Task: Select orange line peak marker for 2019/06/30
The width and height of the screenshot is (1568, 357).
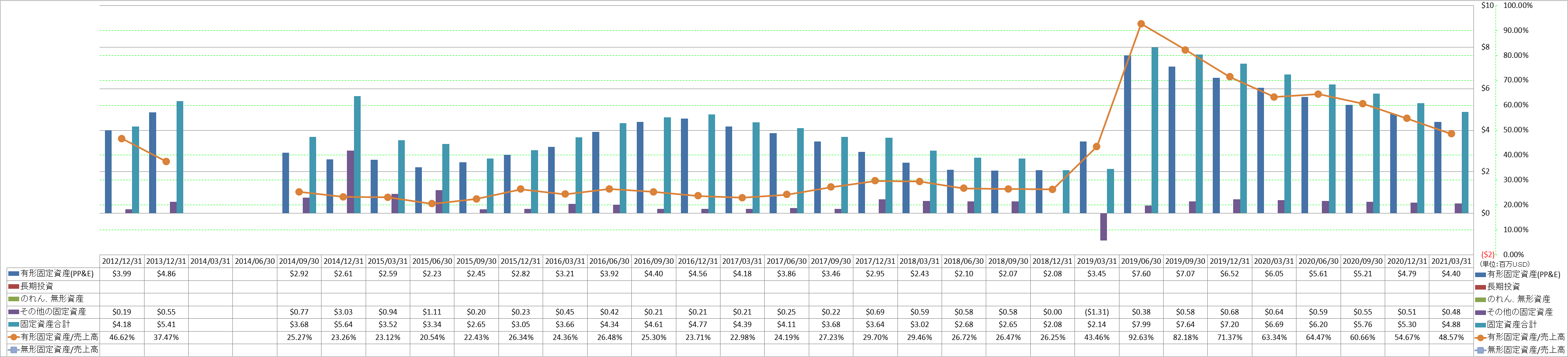Action: (x=1141, y=24)
